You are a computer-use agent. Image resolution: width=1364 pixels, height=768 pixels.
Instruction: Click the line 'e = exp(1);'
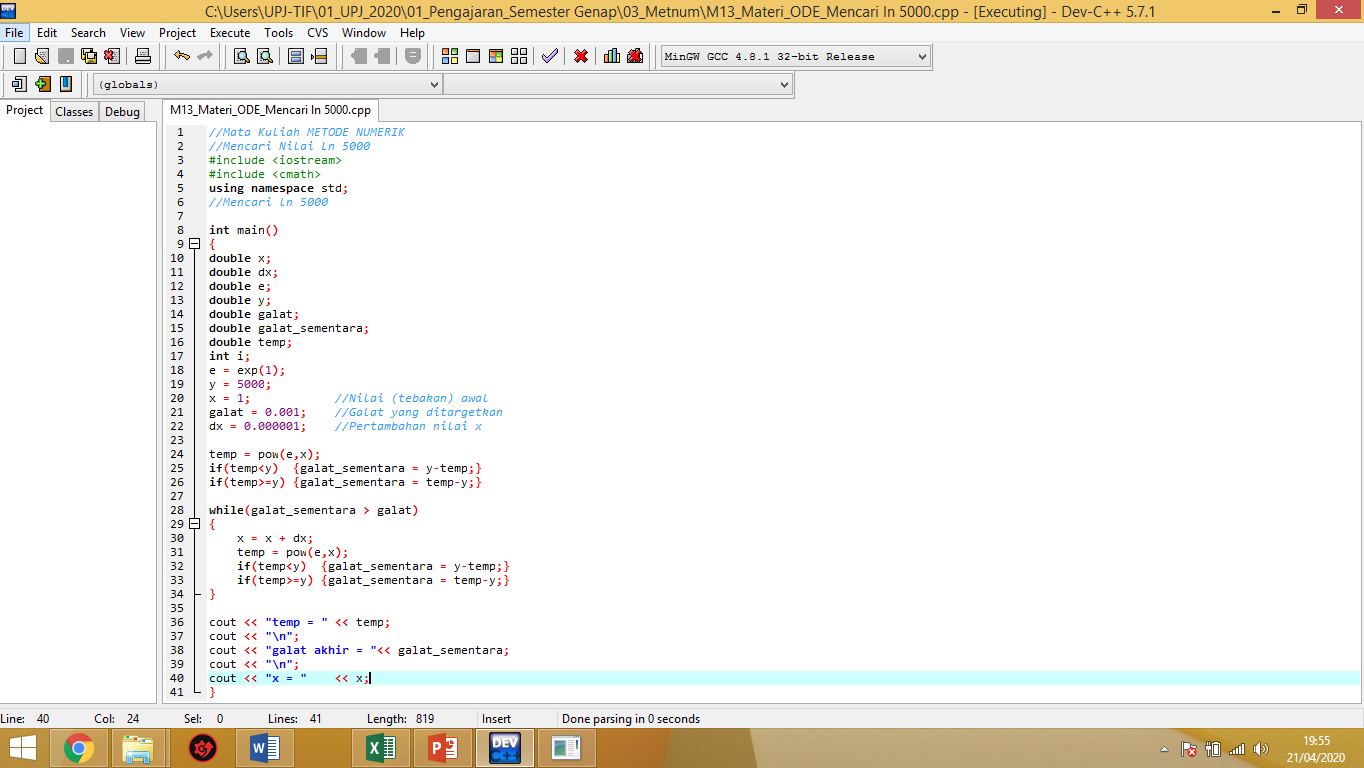[247, 370]
